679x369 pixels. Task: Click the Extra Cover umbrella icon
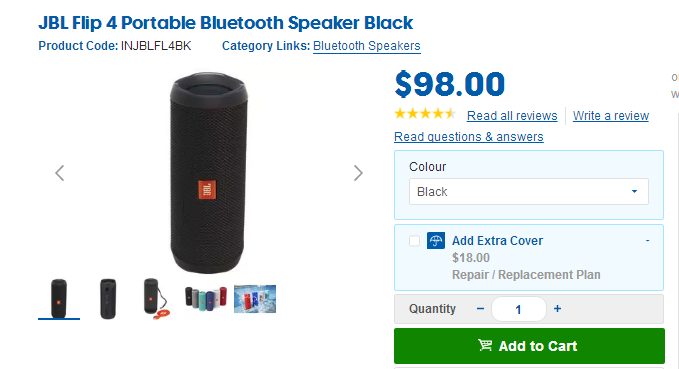pyautogui.click(x=436, y=241)
